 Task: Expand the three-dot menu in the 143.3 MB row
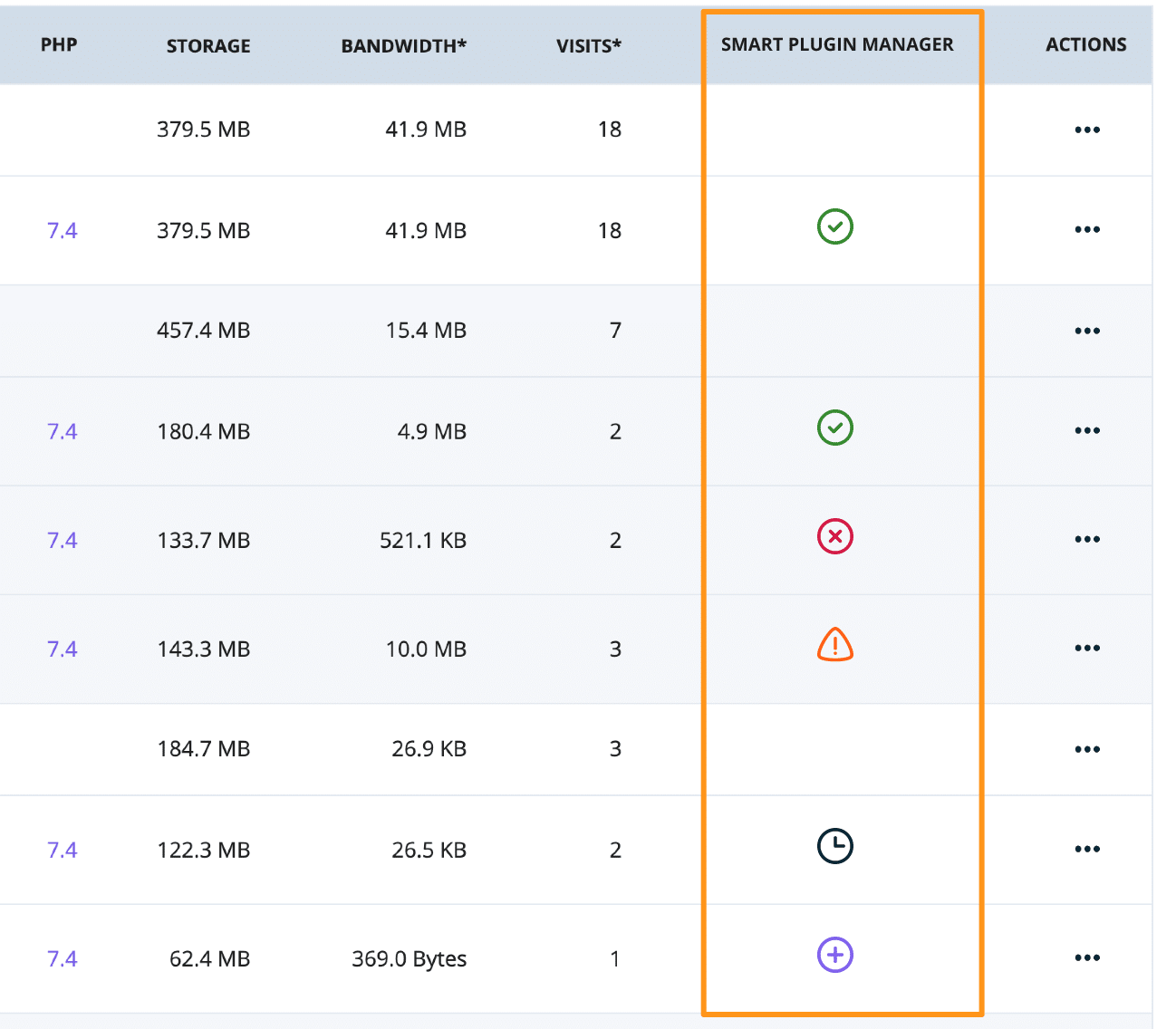1086,648
